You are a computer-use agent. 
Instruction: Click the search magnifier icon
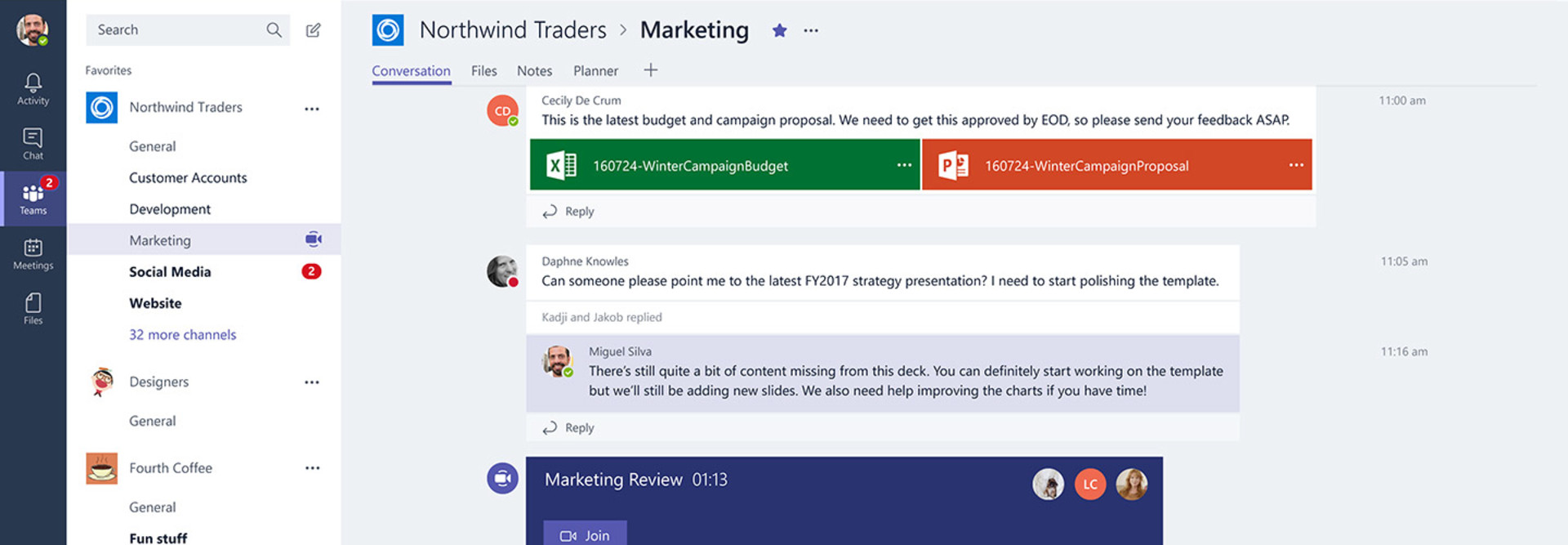point(274,30)
